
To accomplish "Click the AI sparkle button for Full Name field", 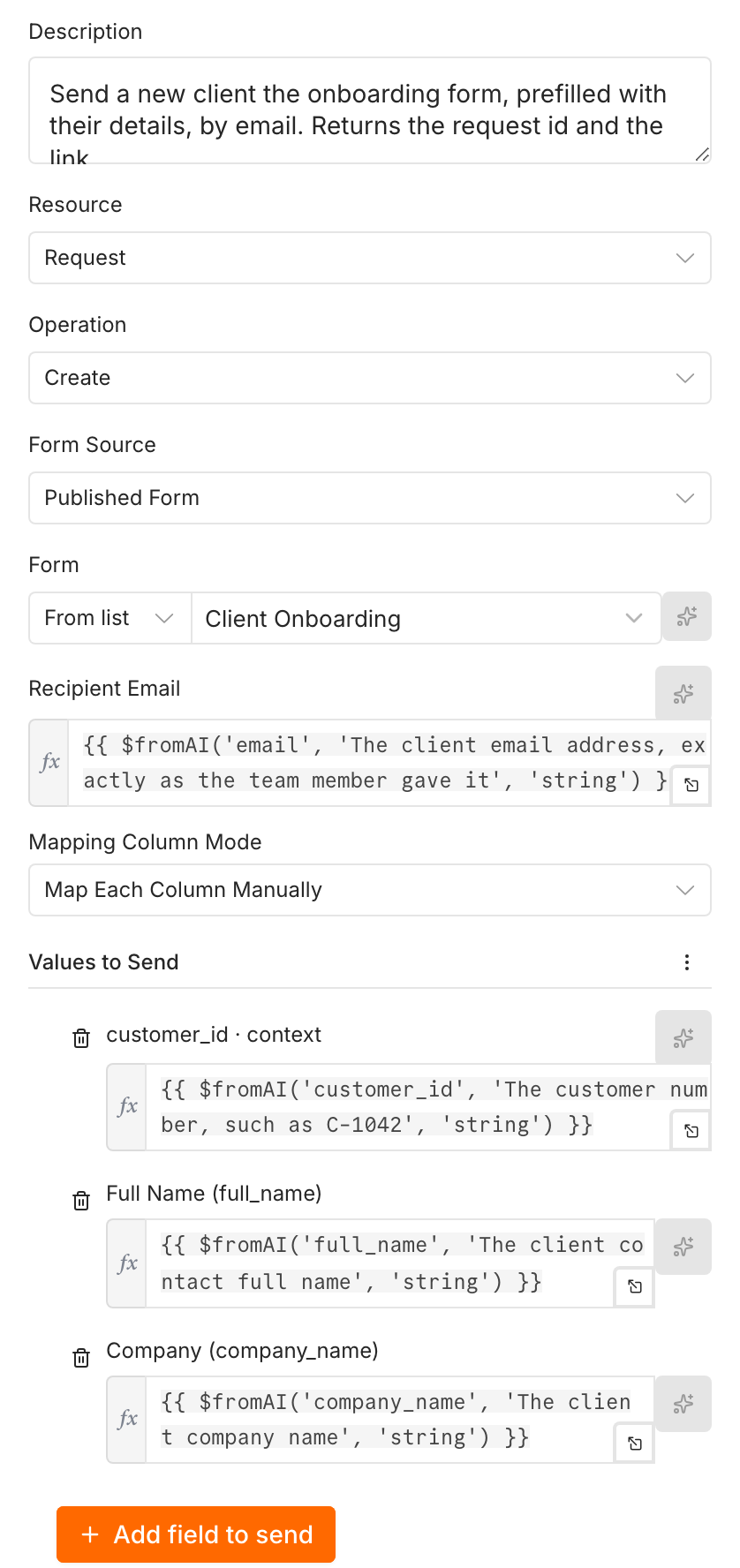I will click(x=683, y=1247).
